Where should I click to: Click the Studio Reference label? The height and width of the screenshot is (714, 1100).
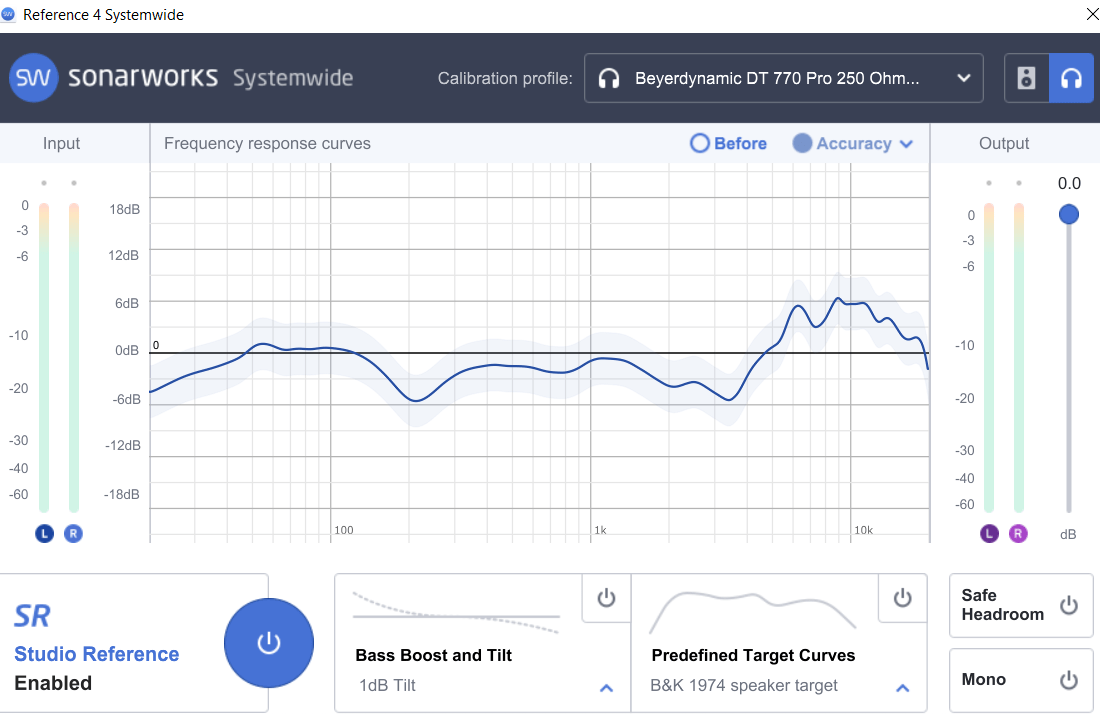click(x=97, y=654)
